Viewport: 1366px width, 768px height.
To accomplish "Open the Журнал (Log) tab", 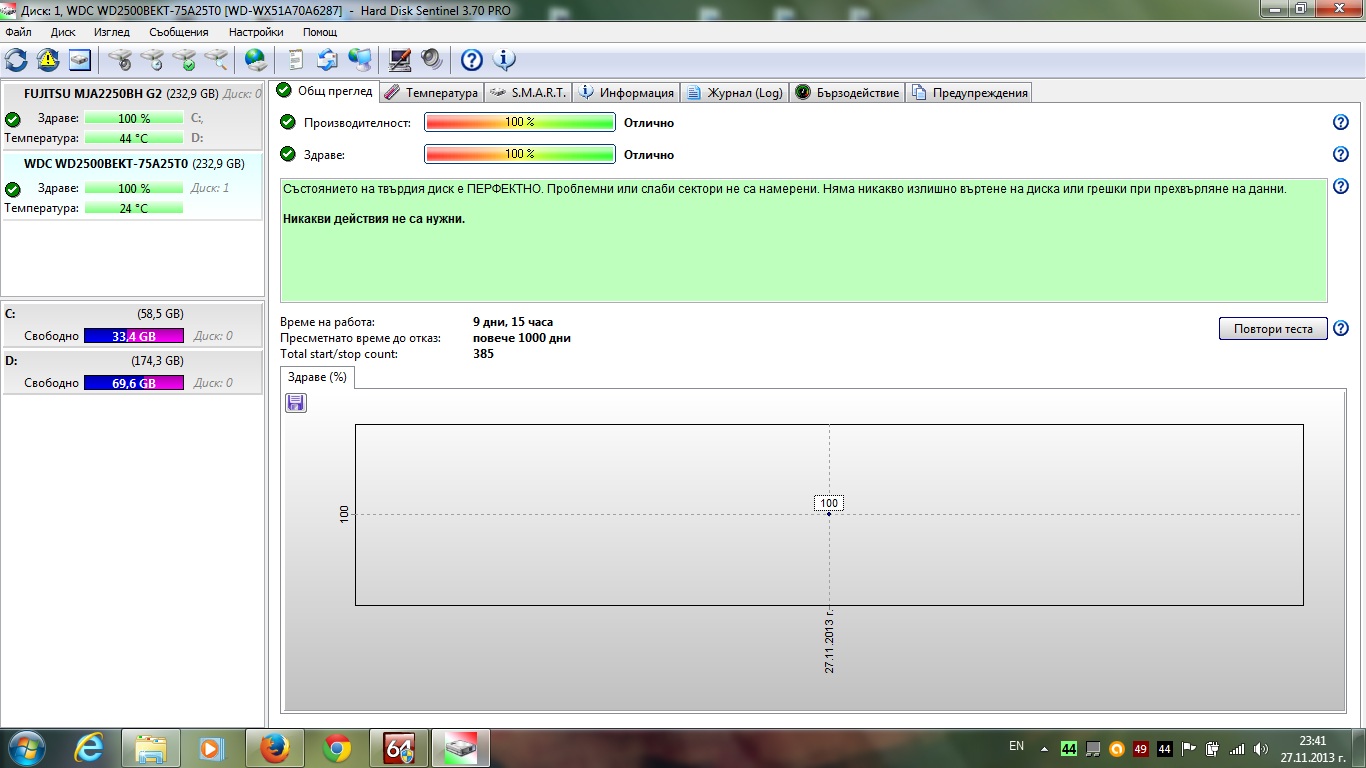I will (x=735, y=93).
